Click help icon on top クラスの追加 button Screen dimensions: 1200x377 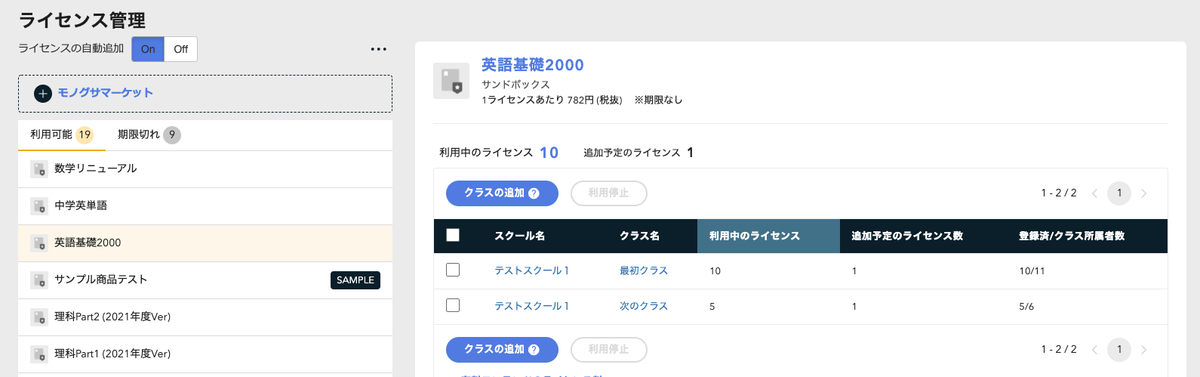coord(534,194)
